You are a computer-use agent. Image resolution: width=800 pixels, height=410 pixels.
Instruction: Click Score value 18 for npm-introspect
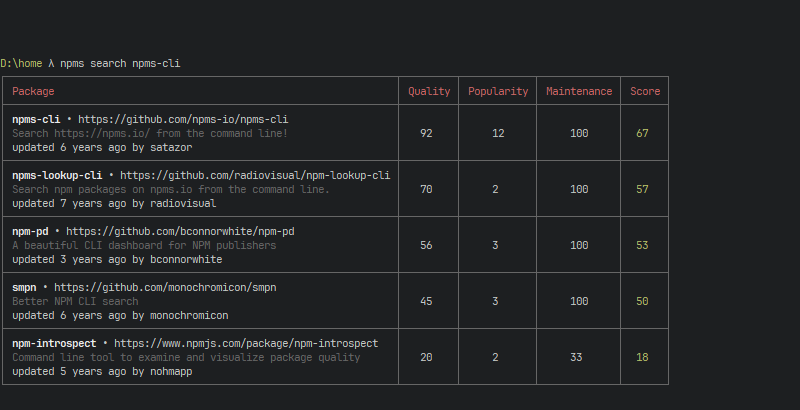point(642,358)
